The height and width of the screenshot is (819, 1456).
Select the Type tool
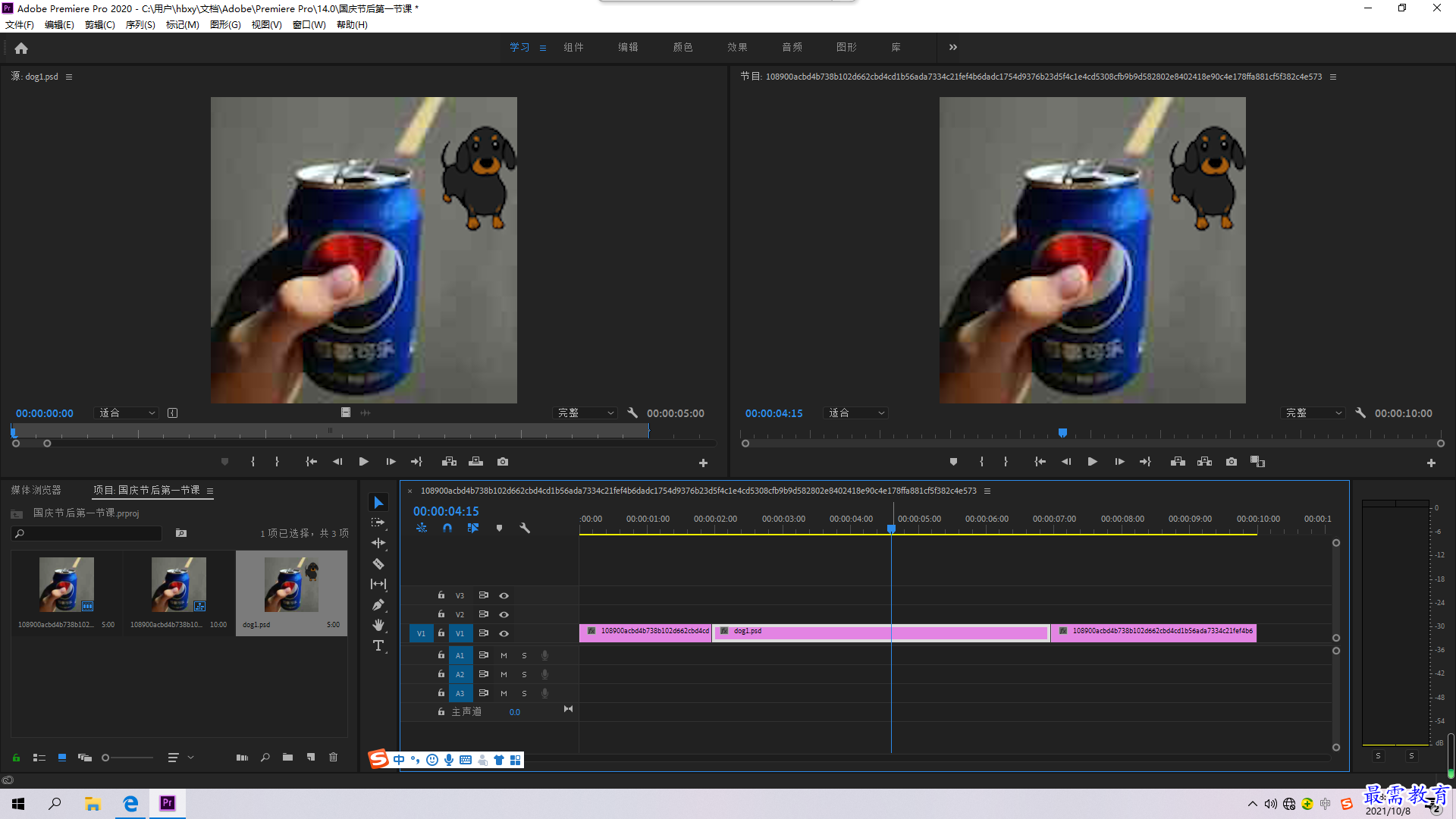pos(378,645)
